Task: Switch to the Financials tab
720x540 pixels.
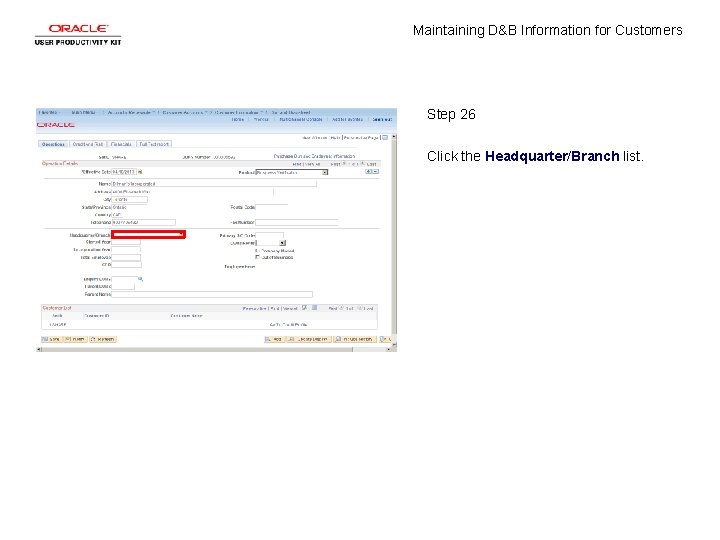Action: click(x=121, y=144)
